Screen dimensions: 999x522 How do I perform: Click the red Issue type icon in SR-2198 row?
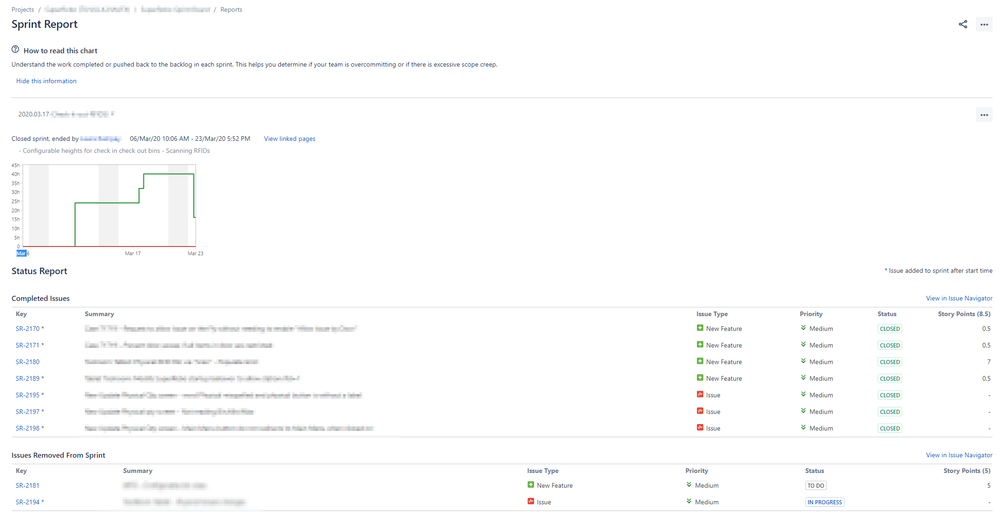pos(700,428)
